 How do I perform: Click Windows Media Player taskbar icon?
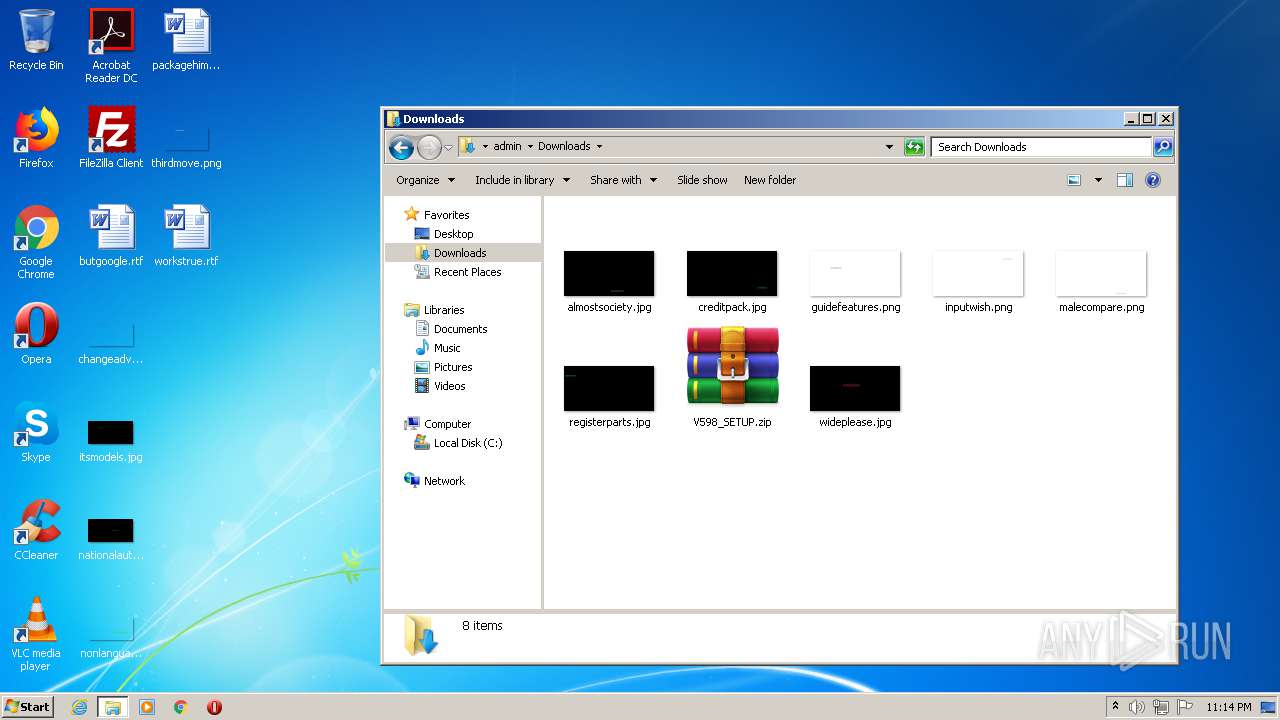pyautogui.click(x=147, y=707)
